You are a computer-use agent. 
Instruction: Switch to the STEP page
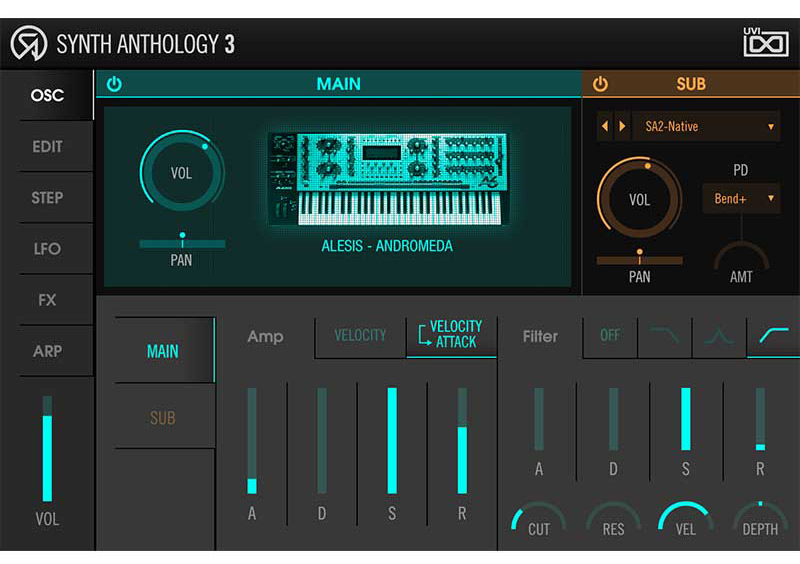tap(47, 198)
